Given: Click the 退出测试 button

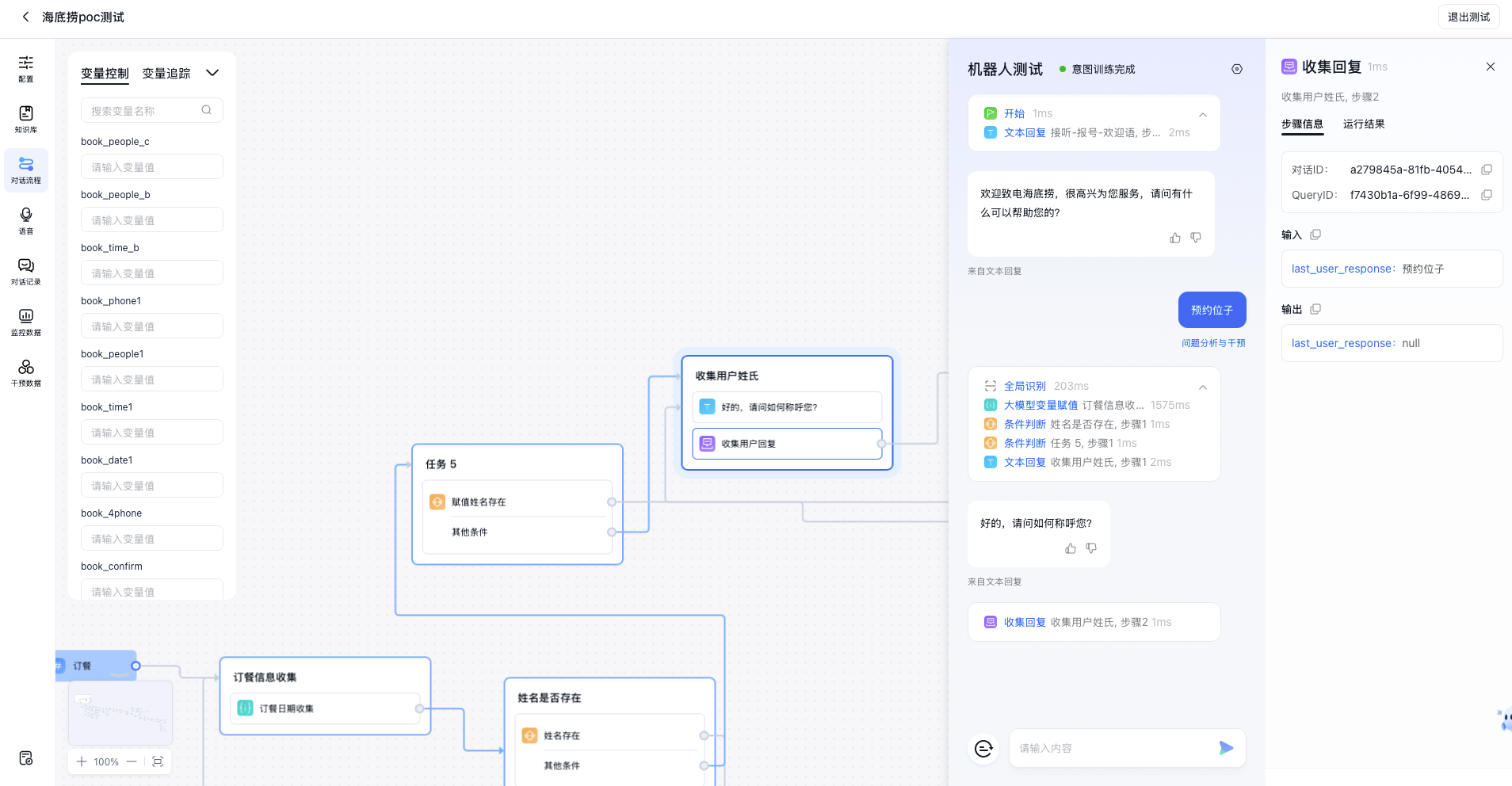Looking at the screenshot, I should (1468, 17).
